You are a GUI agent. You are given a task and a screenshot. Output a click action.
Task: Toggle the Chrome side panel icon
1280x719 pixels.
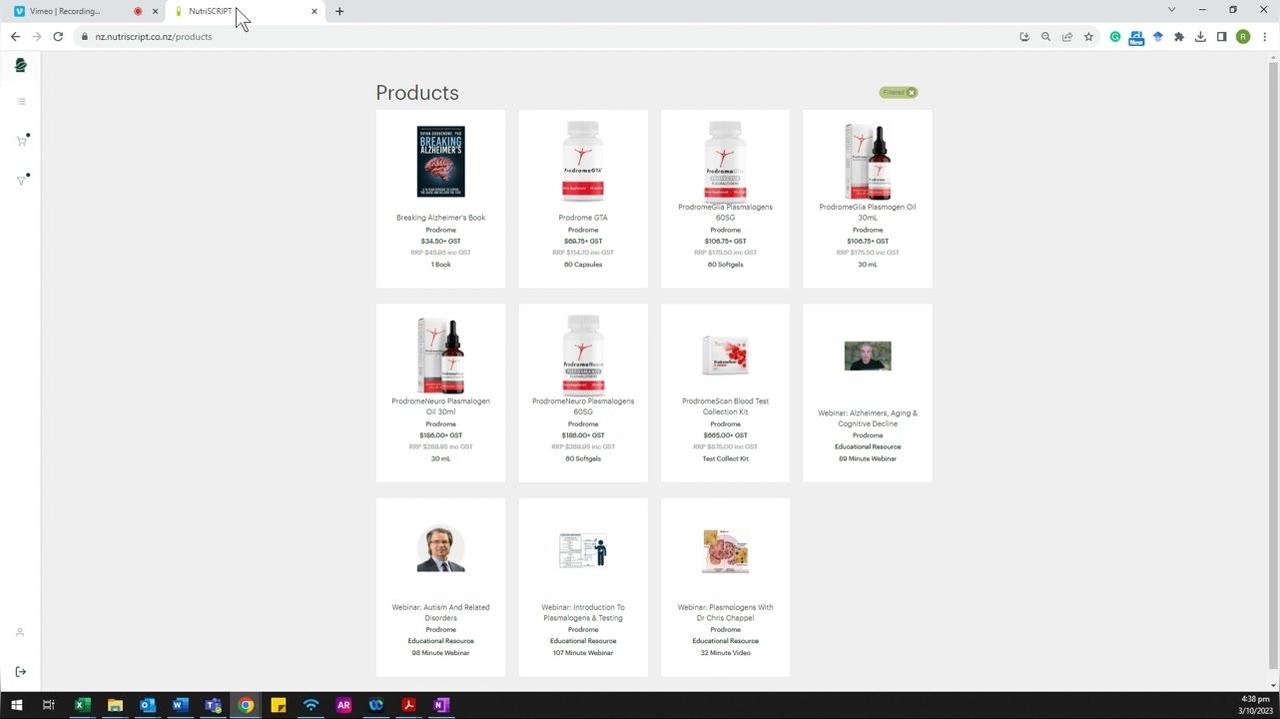pyautogui.click(x=1221, y=37)
